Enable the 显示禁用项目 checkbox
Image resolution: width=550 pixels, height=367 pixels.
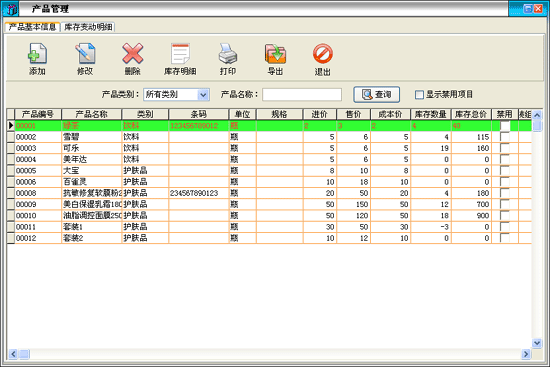tap(419, 95)
